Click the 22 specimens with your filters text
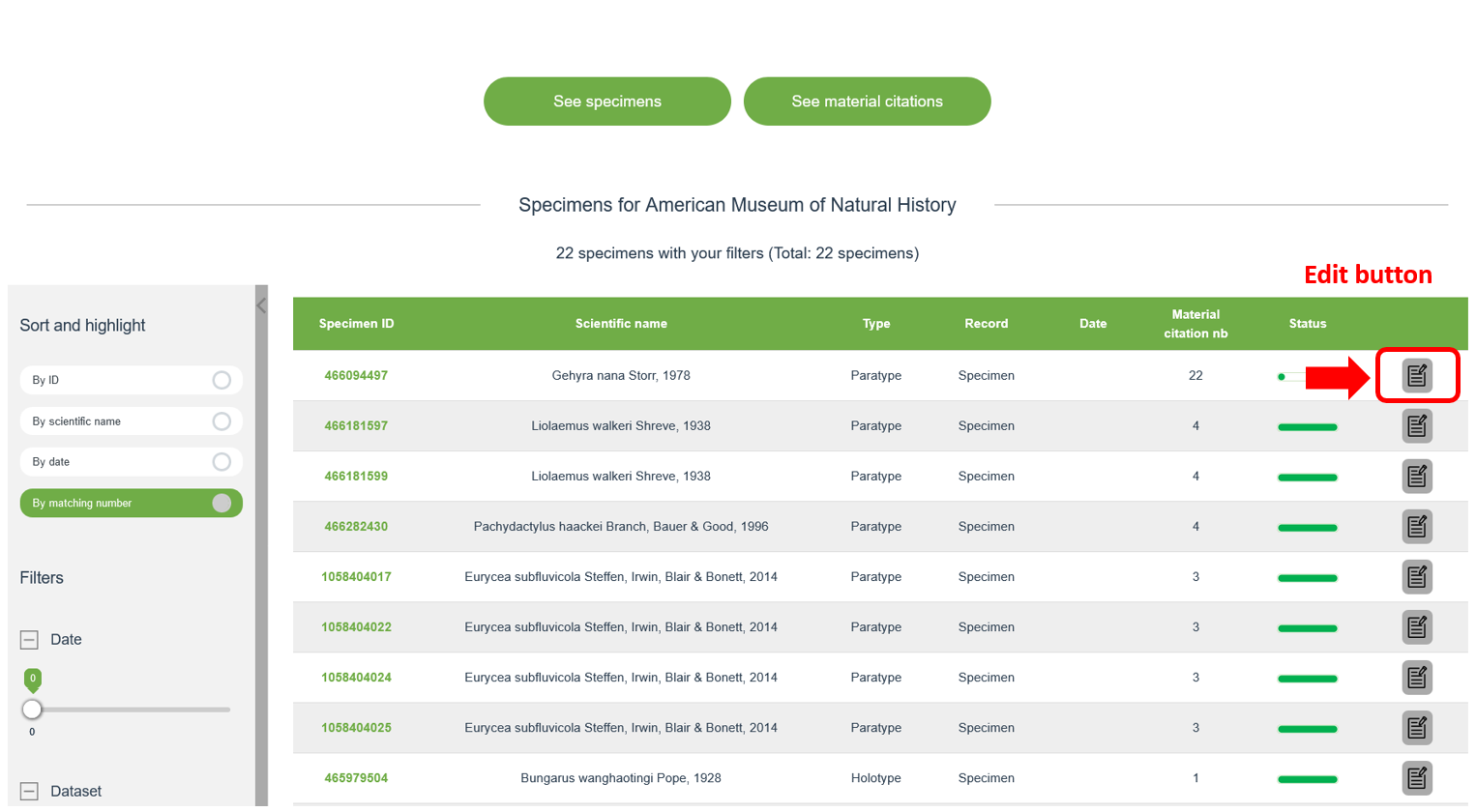This screenshot has width=1476, height=812. (737, 253)
